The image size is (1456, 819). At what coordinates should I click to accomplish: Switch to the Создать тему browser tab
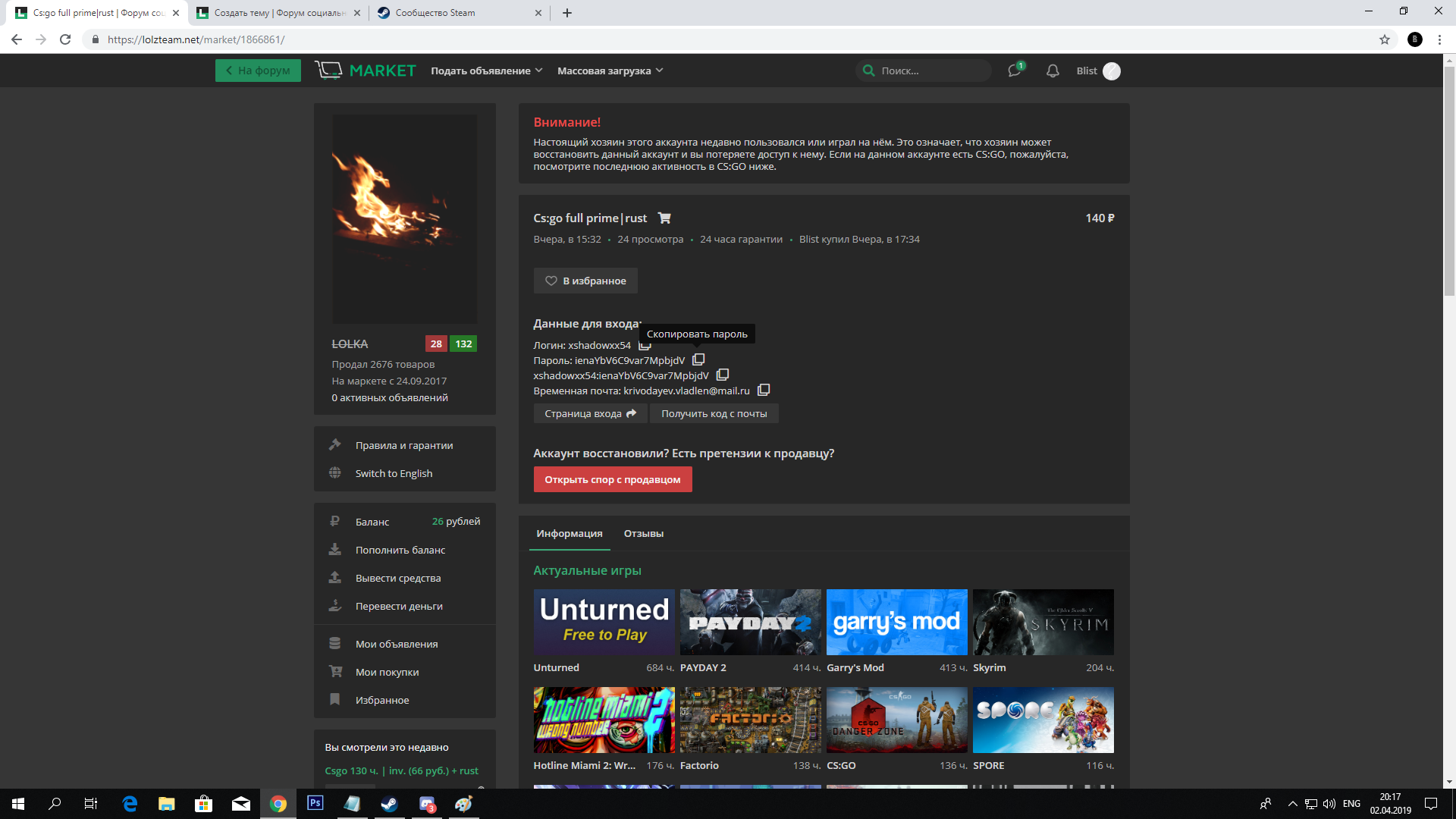coord(278,13)
